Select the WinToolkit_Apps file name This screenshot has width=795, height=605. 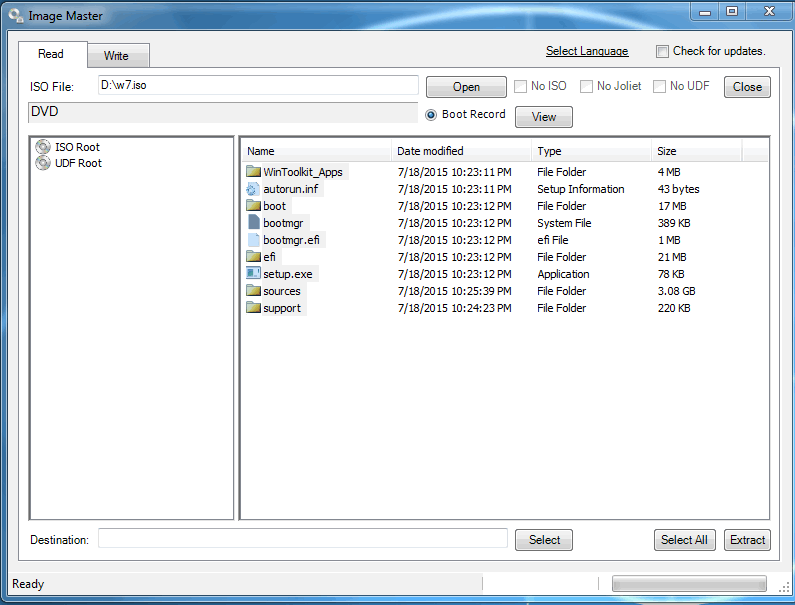click(x=303, y=172)
